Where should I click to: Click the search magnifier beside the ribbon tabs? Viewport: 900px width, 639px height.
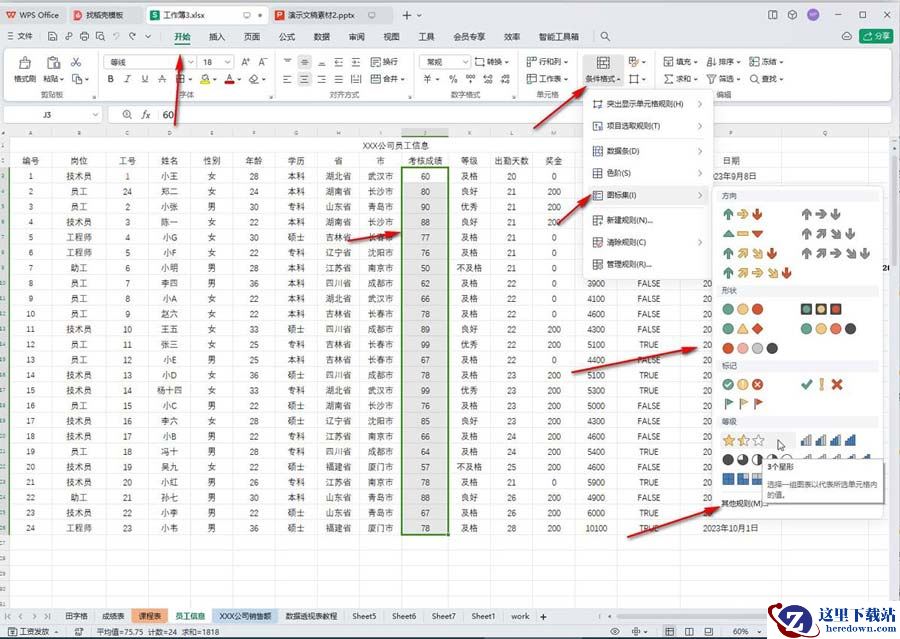coord(605,36)
